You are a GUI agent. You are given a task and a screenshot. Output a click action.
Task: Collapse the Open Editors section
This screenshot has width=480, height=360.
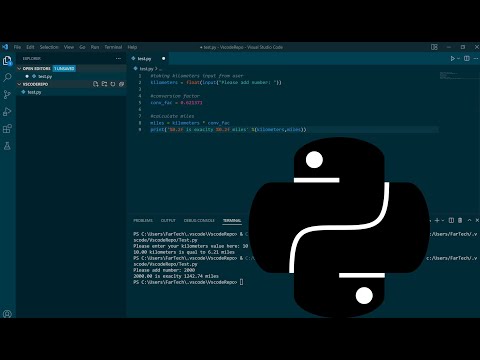[x=19, y=68]
